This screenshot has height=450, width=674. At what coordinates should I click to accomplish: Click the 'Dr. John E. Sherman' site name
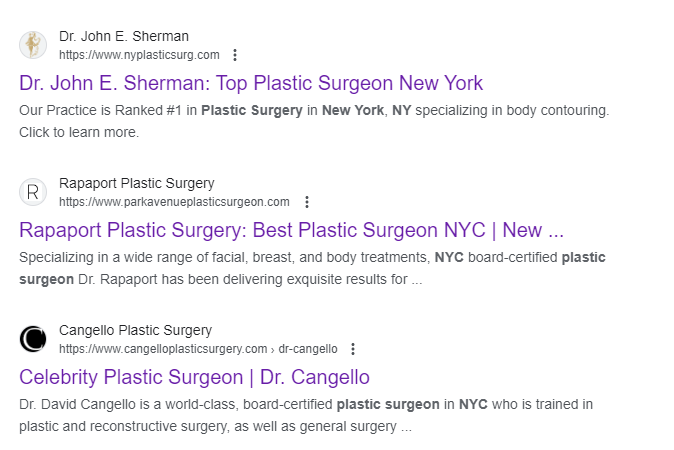(x=124, y=37)
